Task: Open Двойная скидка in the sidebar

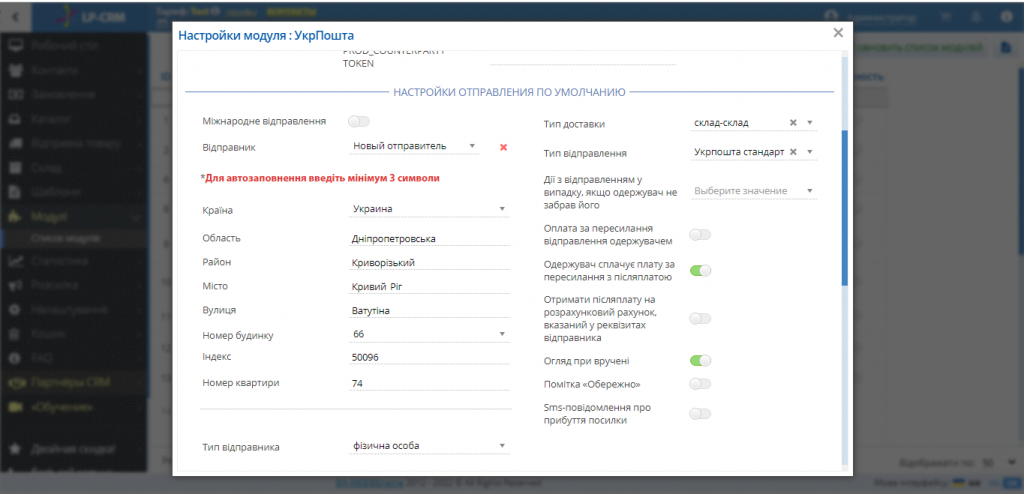Action: point(74,450)
